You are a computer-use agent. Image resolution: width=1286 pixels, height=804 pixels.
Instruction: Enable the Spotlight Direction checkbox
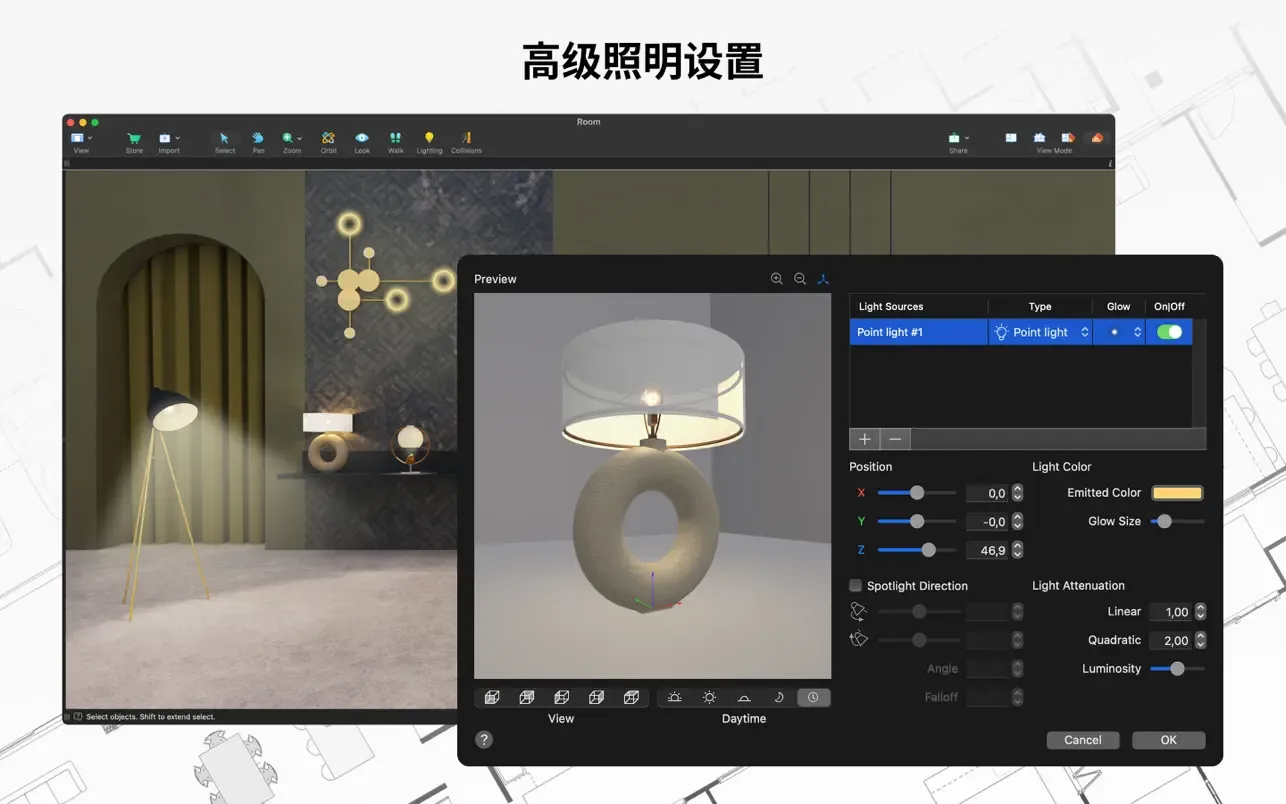point(855,586)
